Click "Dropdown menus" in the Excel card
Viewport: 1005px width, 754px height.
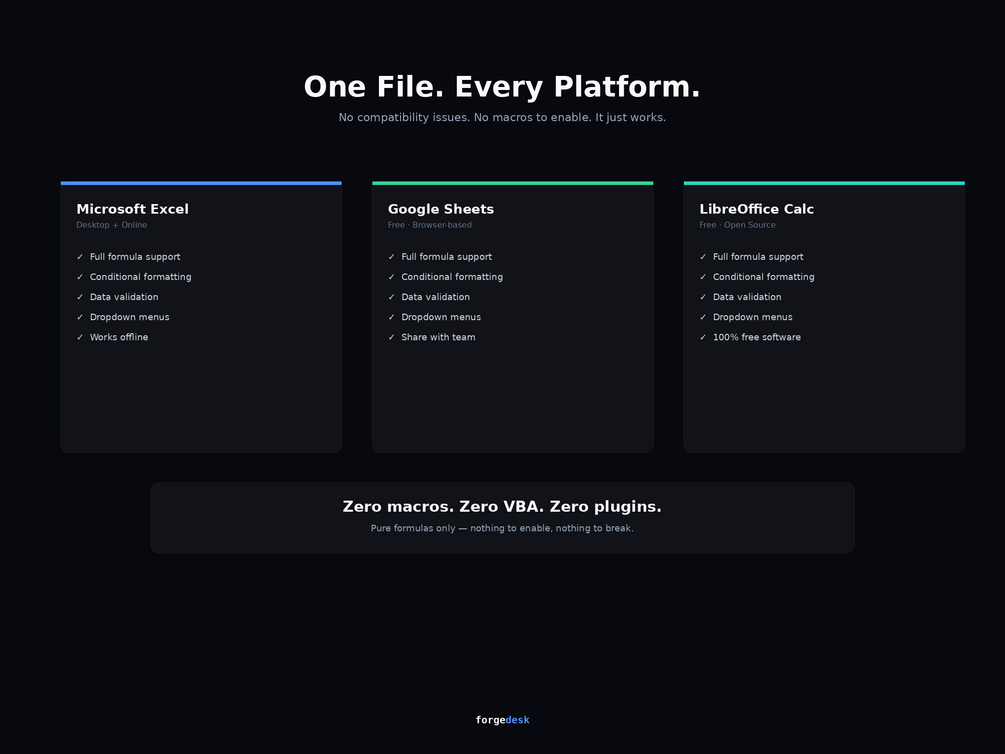(129, 317)
